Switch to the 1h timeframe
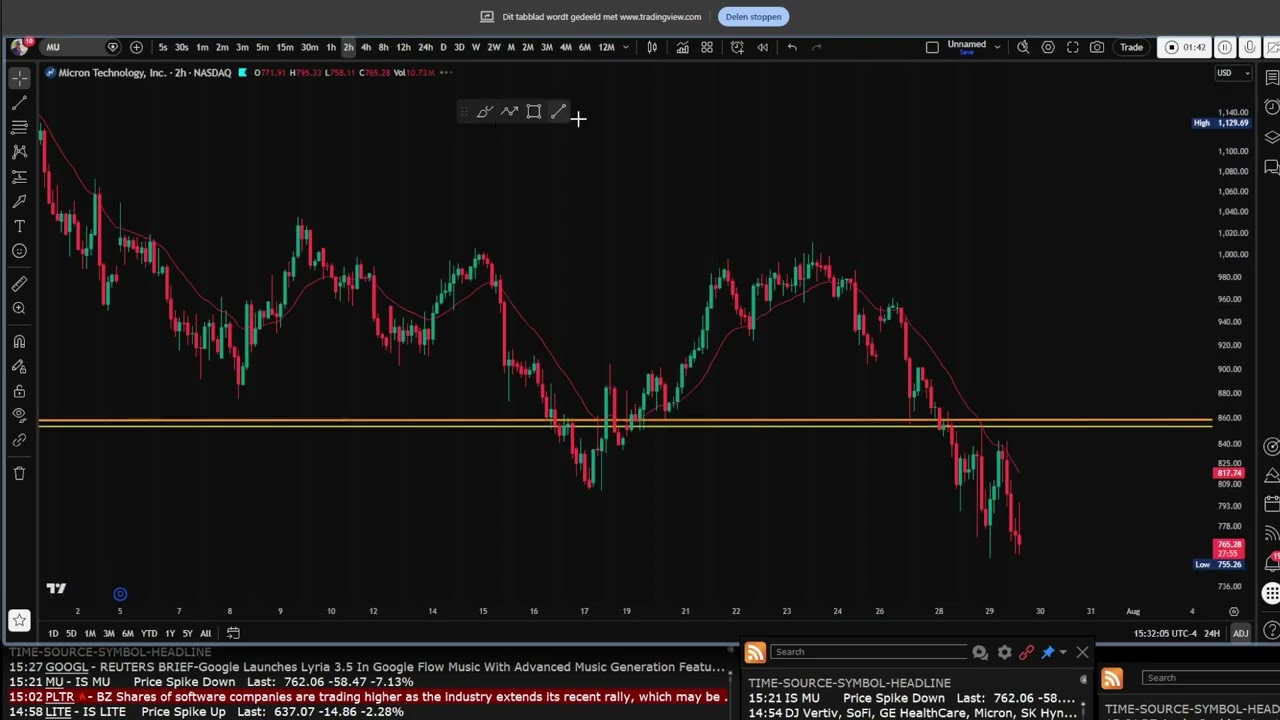Screen dimensions: 1280x720 click(x=330, y=47)
